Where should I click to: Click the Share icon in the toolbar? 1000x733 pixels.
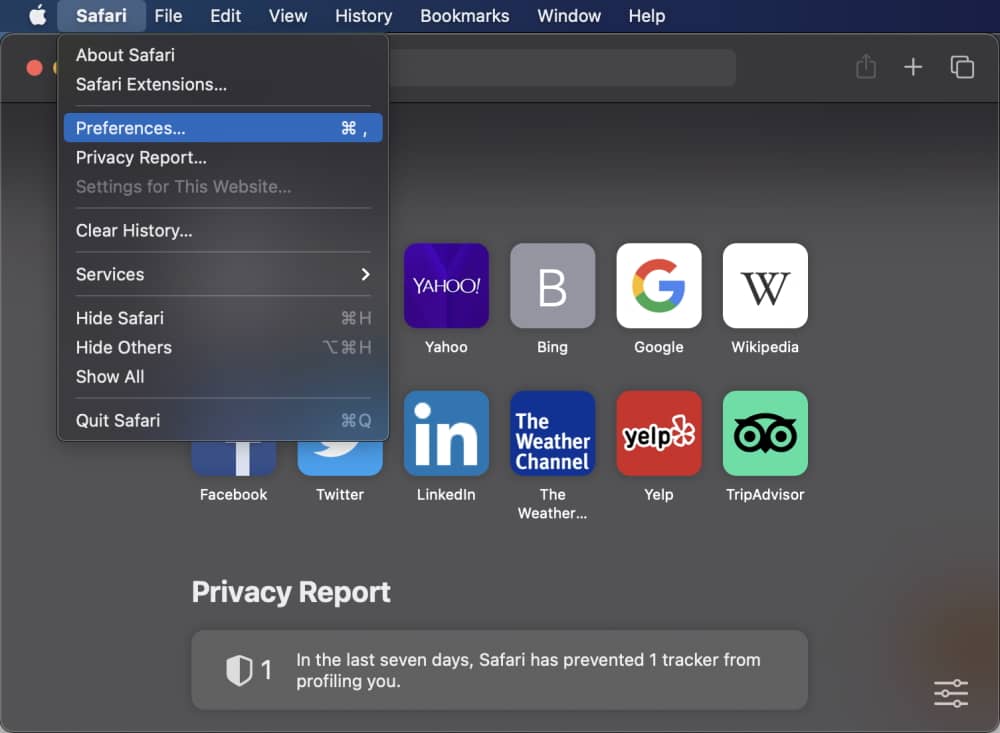(x=866, y=67)
